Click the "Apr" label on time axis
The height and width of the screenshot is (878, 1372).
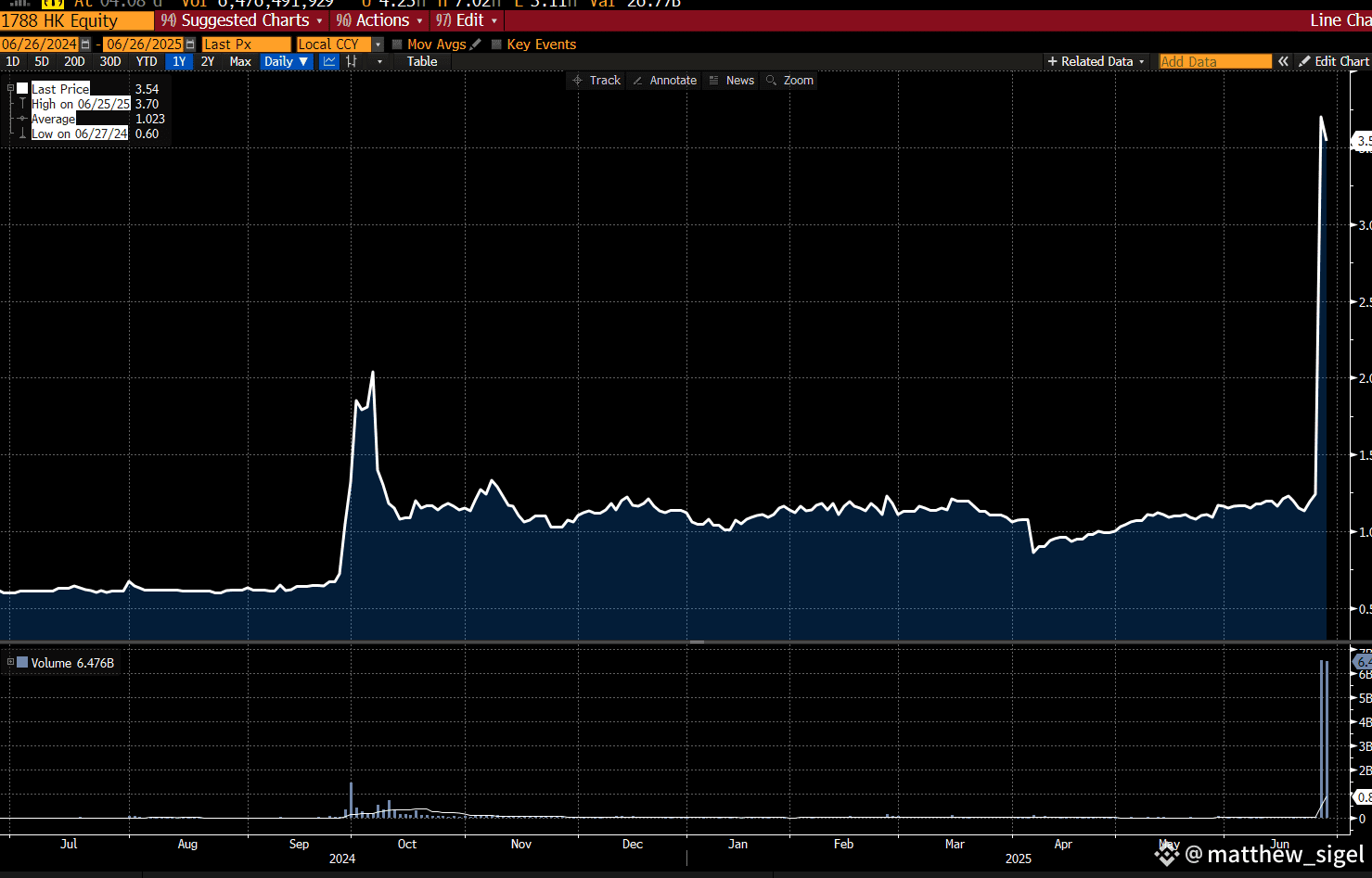(1063, 844)
